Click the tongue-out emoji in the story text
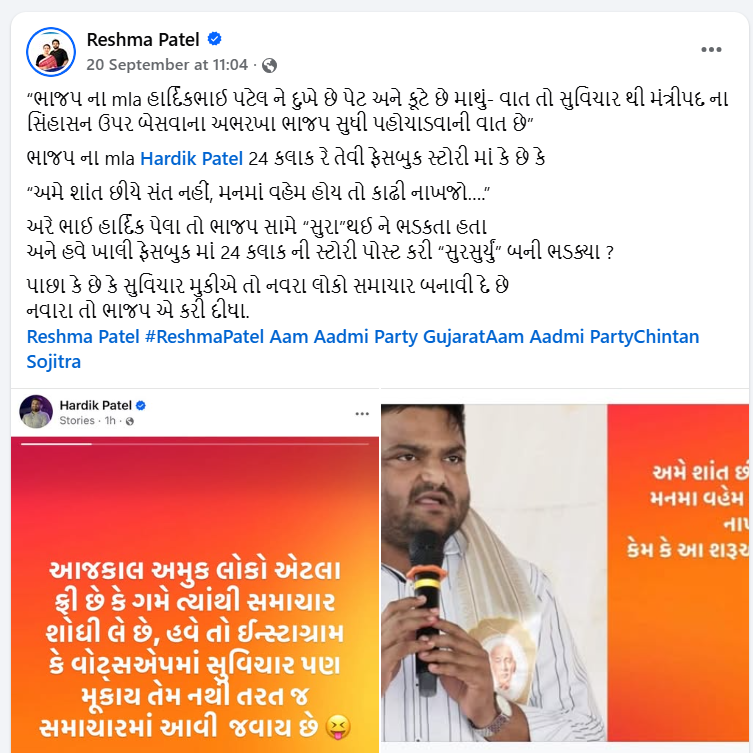 click(x=338, y=728)
